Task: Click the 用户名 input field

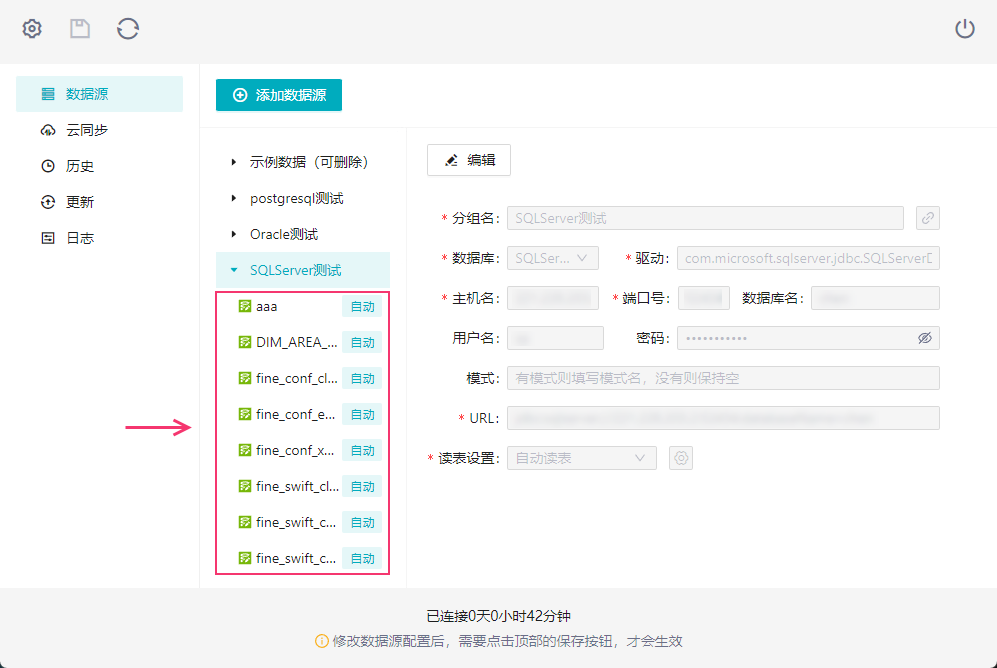Action: click(555, 338)
